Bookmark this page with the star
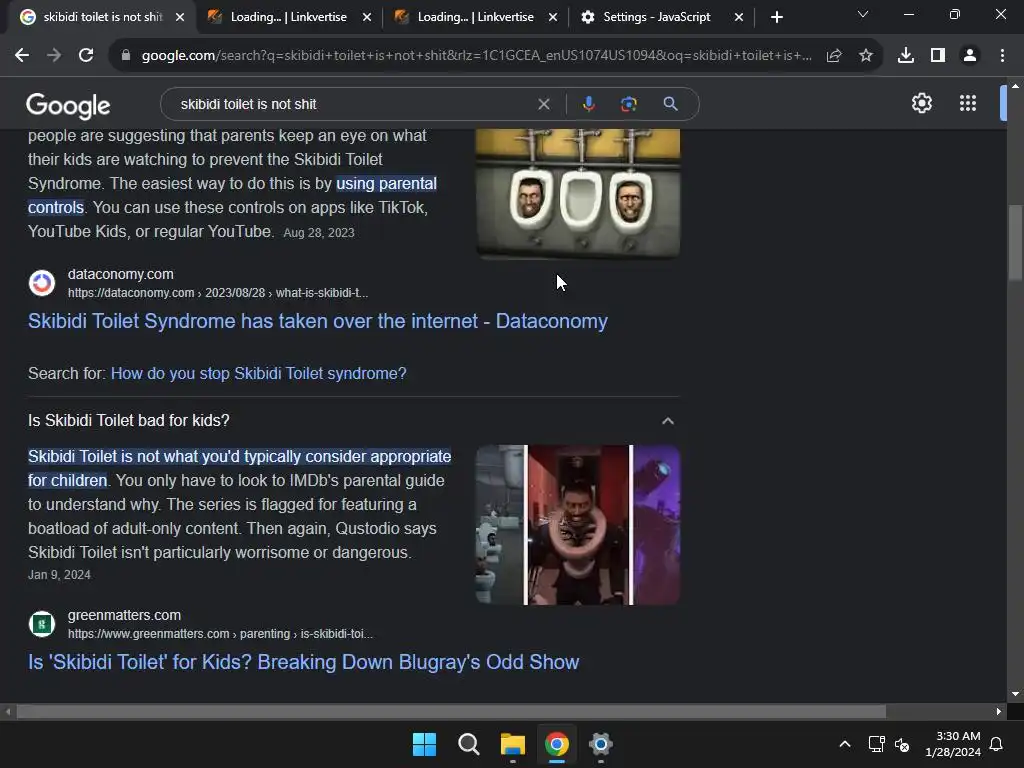The width and height of the screenshot is (1024, 768). [x=866, y=56]
